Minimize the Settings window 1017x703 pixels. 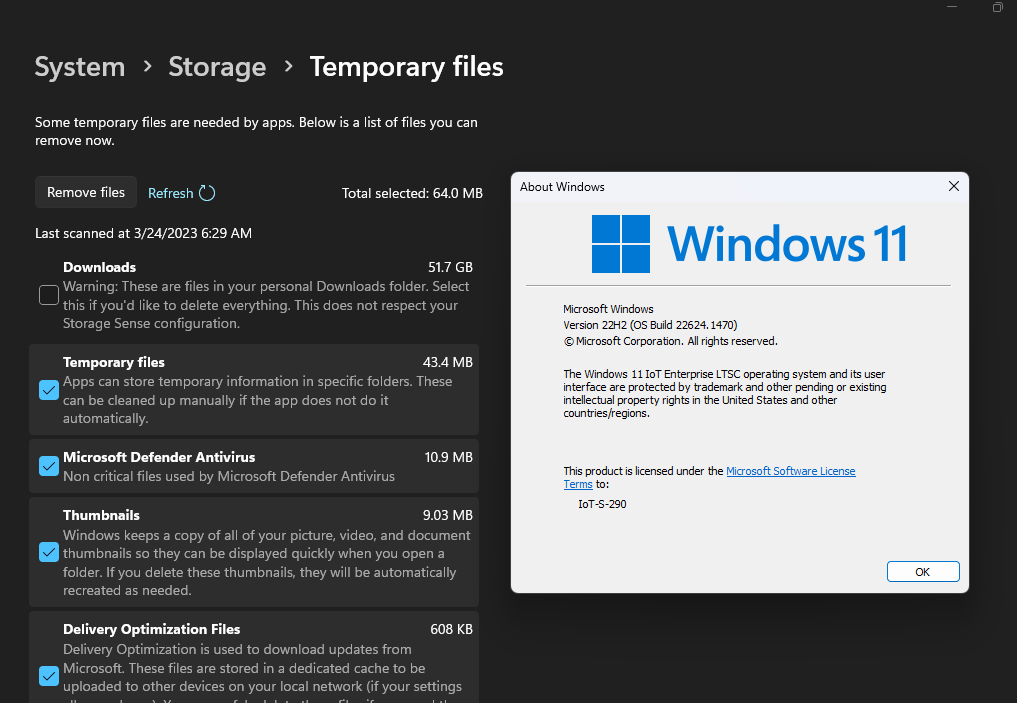(949, 8)
